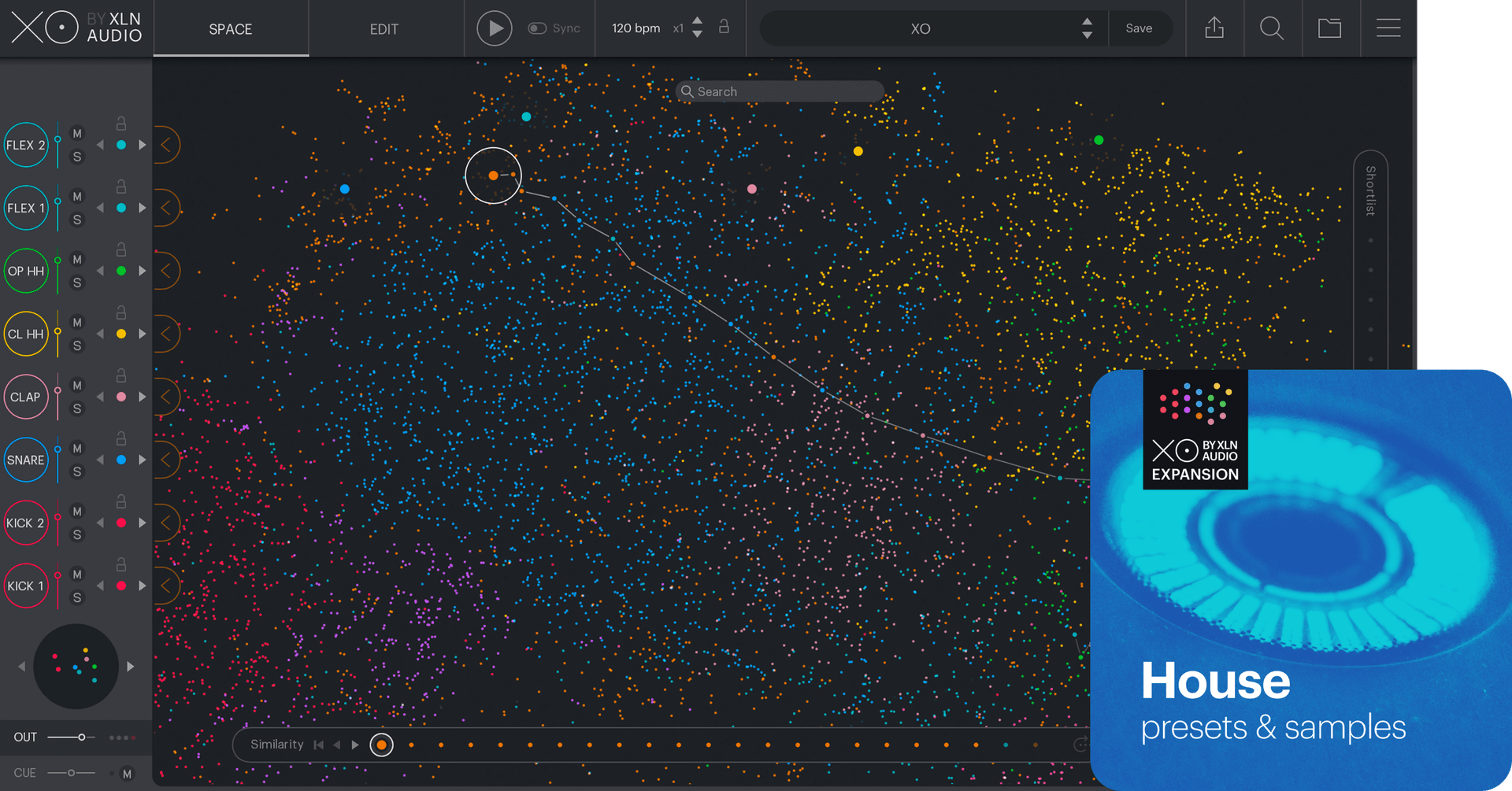1512x791 pixels.
Task: Load previous sample for SNARE
Action: point(100,460)
